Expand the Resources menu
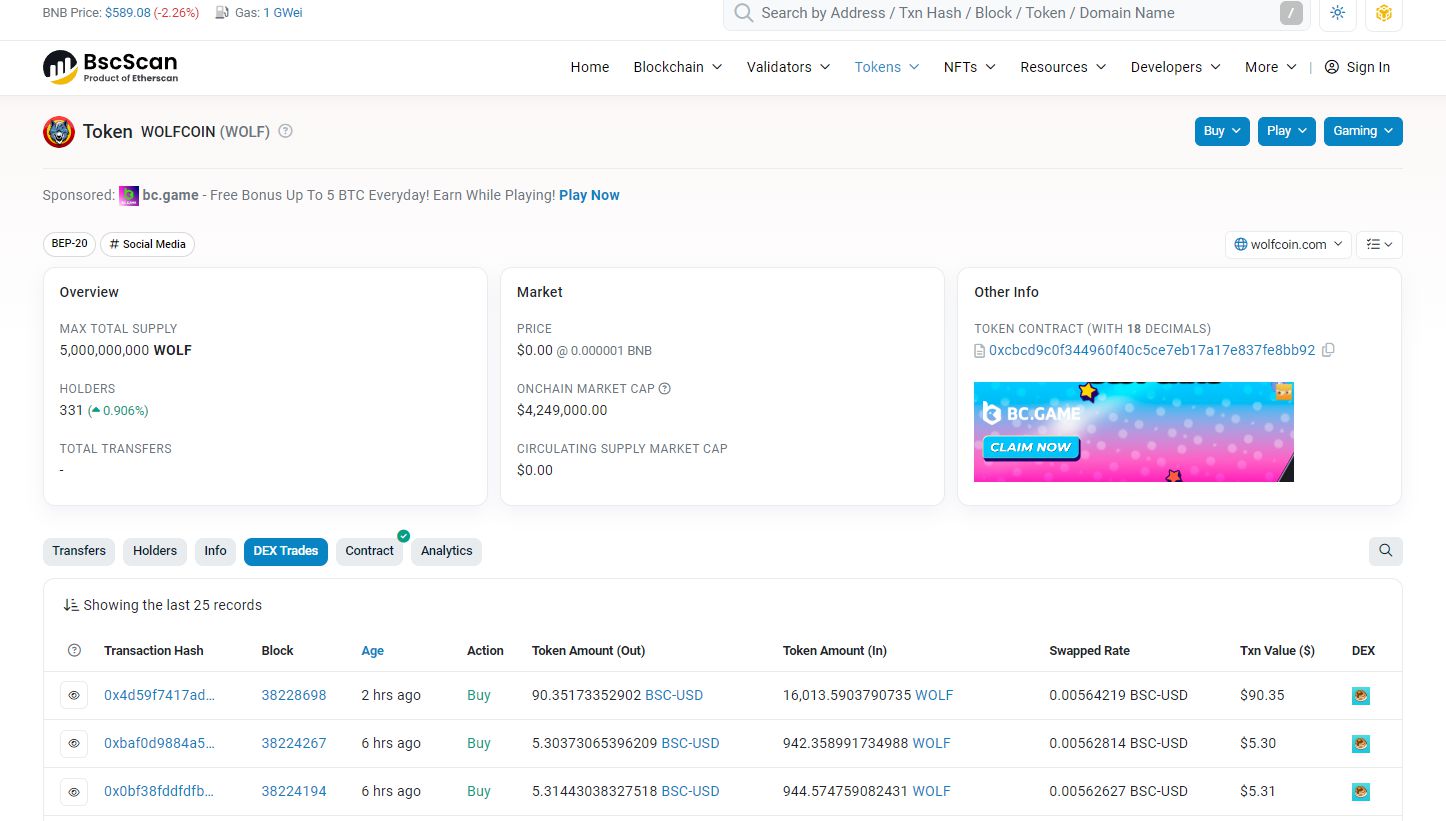 click(1063, 67)
